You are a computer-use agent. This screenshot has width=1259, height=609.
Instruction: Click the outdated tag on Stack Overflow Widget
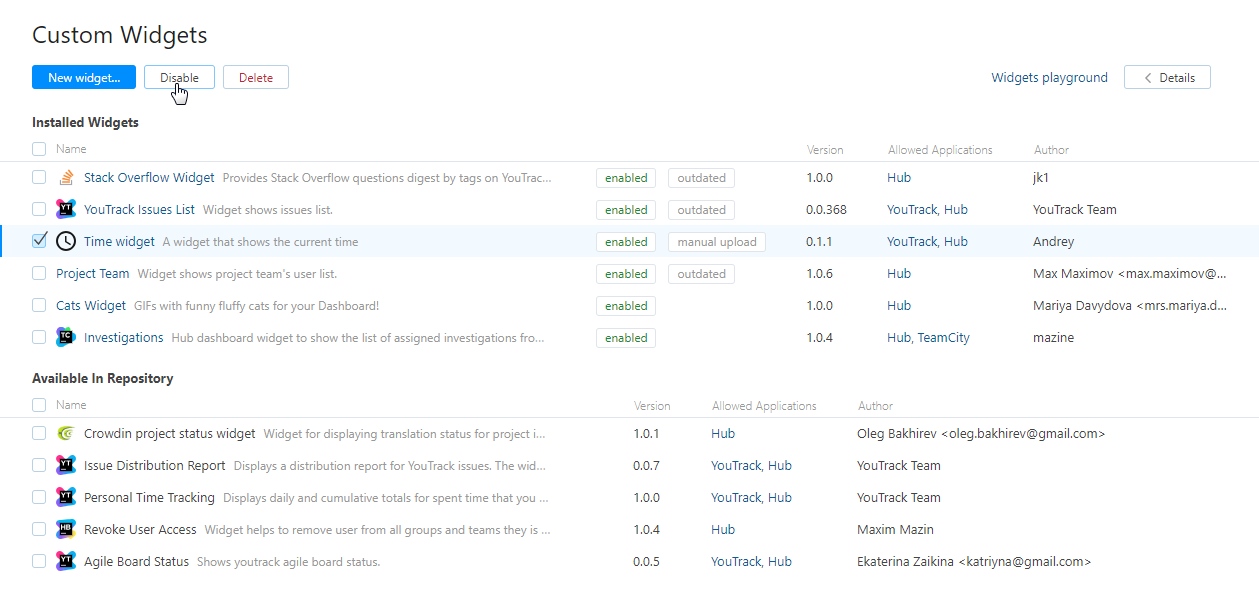click(x=701, y=178)
